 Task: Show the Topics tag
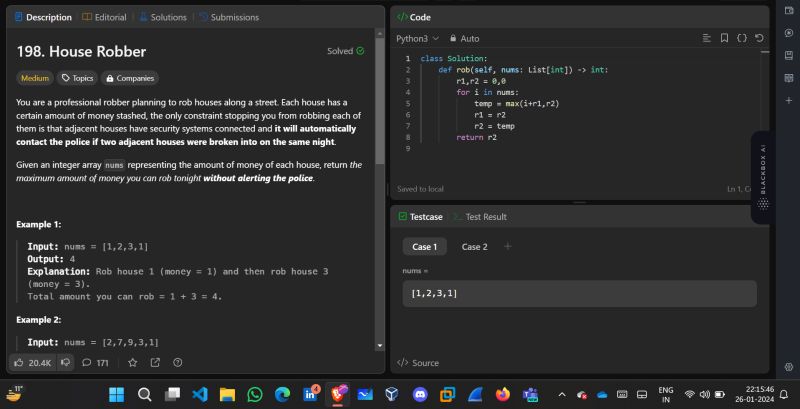pos(77,78)
